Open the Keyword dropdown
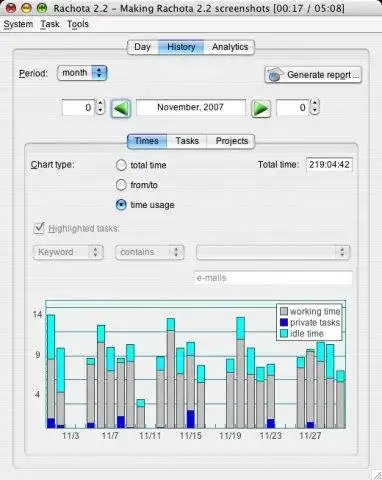The height and width of the screenshot is (480, 382). point(68,252)
